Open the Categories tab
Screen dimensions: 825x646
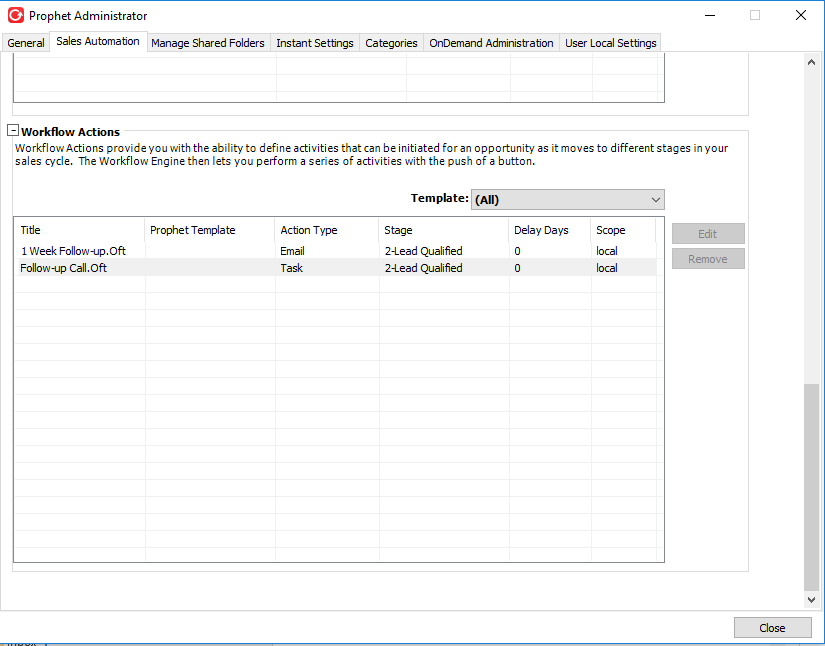click(x=391, y=43)
